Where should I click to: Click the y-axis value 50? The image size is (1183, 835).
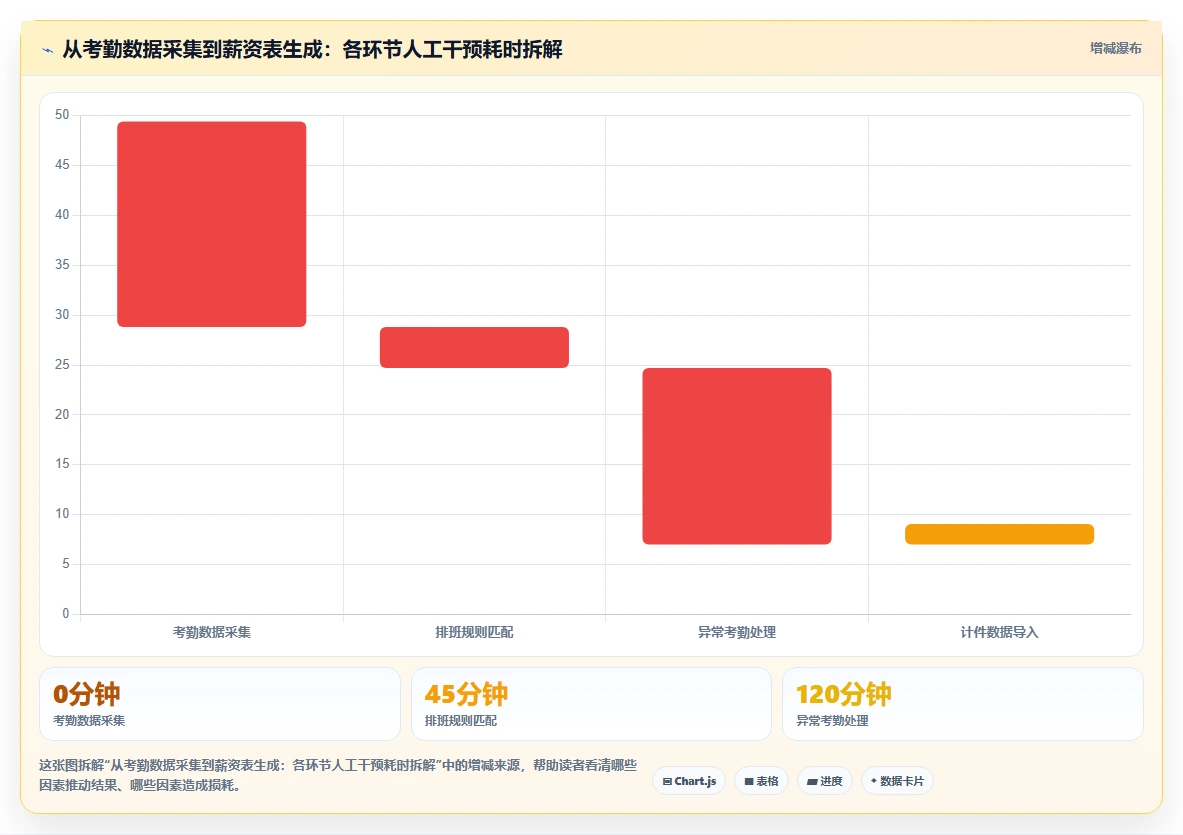(62, 115)
